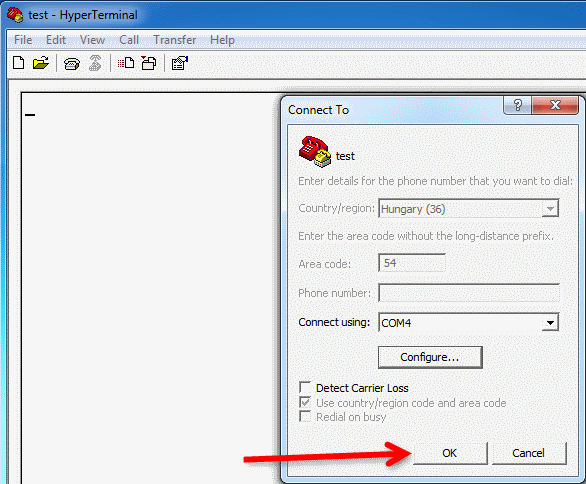This screenshot has height=484, width=586.
Task: Click the 'Connect using:' label
Action: [334, 322]
